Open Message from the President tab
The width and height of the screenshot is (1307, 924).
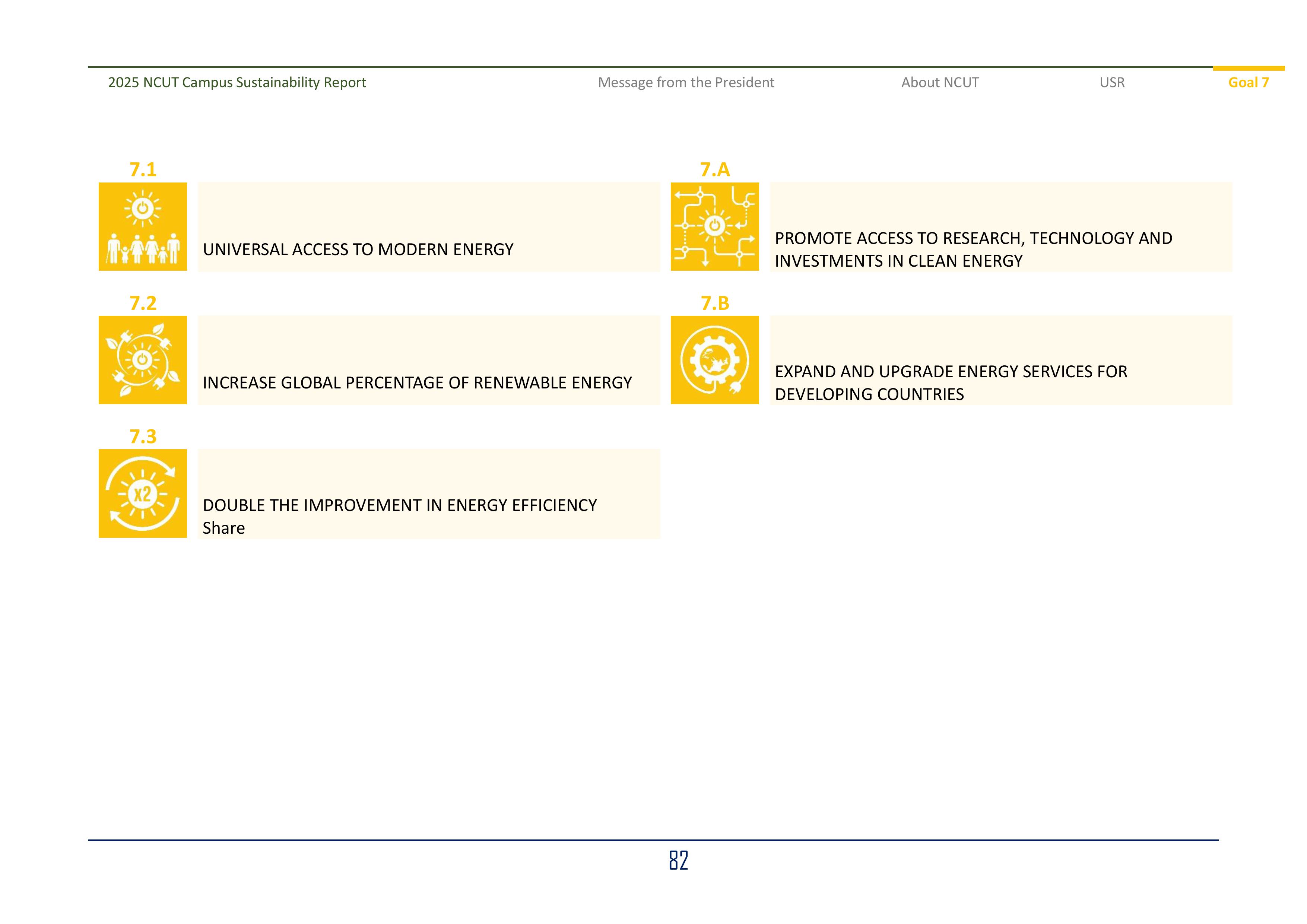coord(685,83)
